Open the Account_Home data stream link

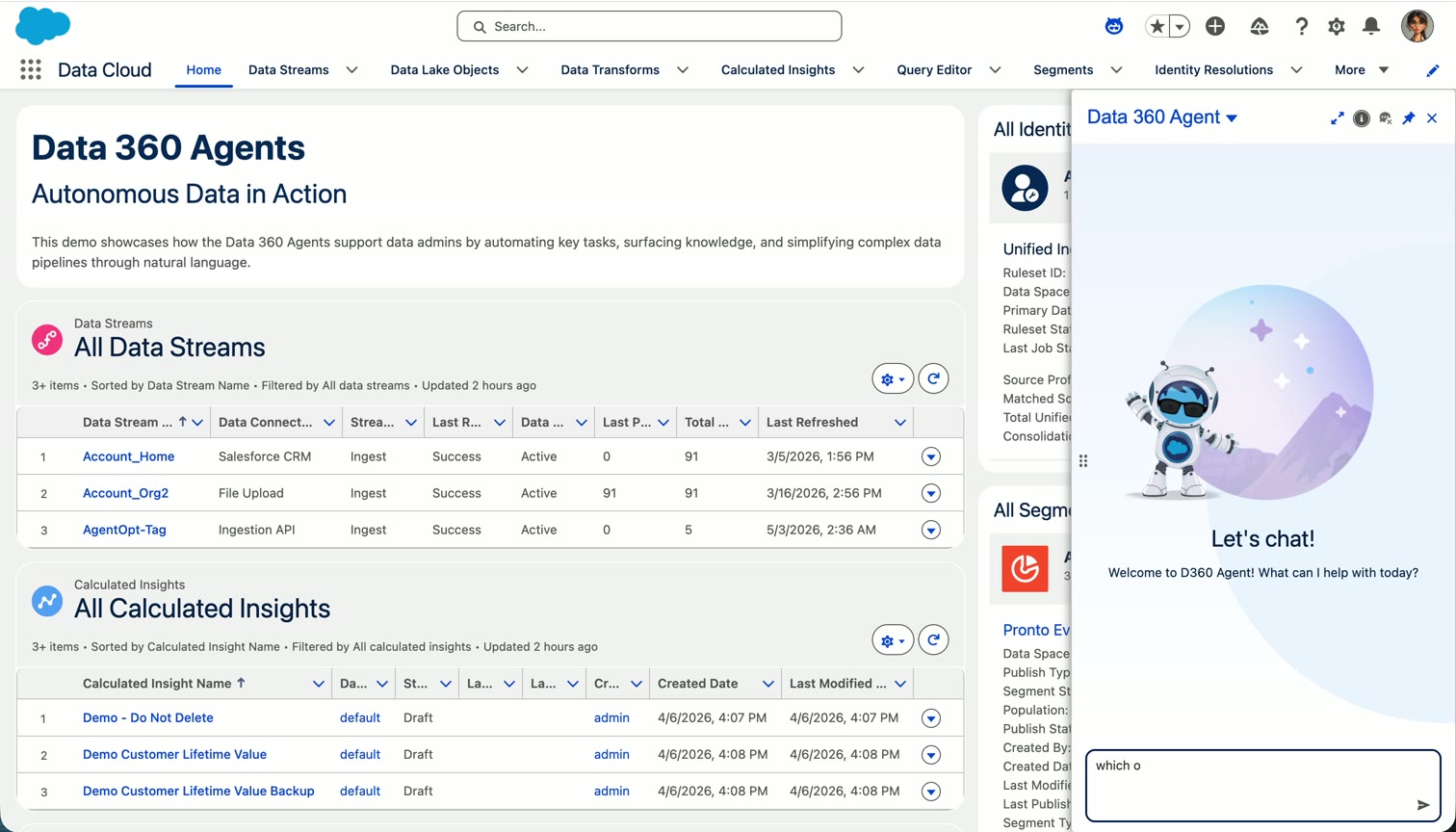pos(128,456)
